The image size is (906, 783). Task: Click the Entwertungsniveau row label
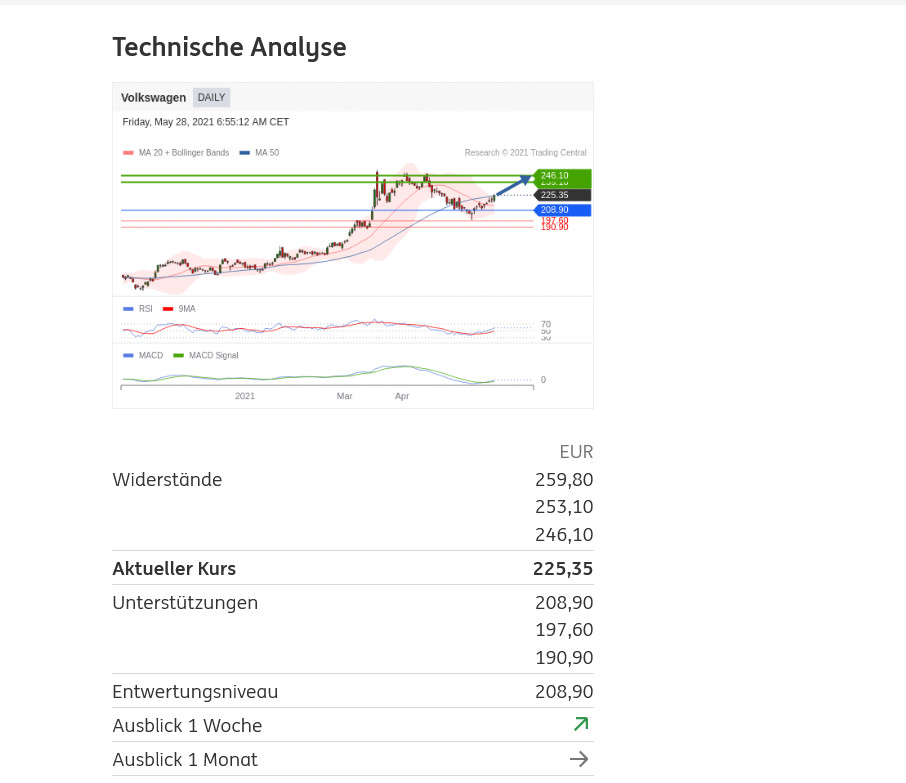tap(195, 692)
